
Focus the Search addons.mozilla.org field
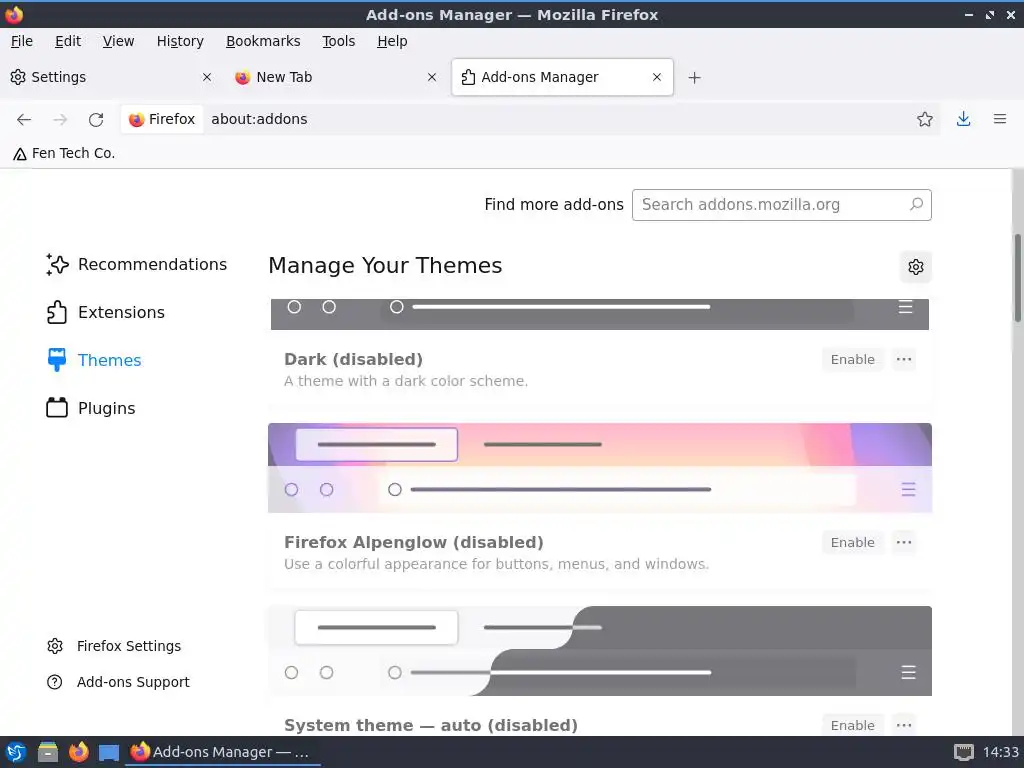click(x=782, y=204)
